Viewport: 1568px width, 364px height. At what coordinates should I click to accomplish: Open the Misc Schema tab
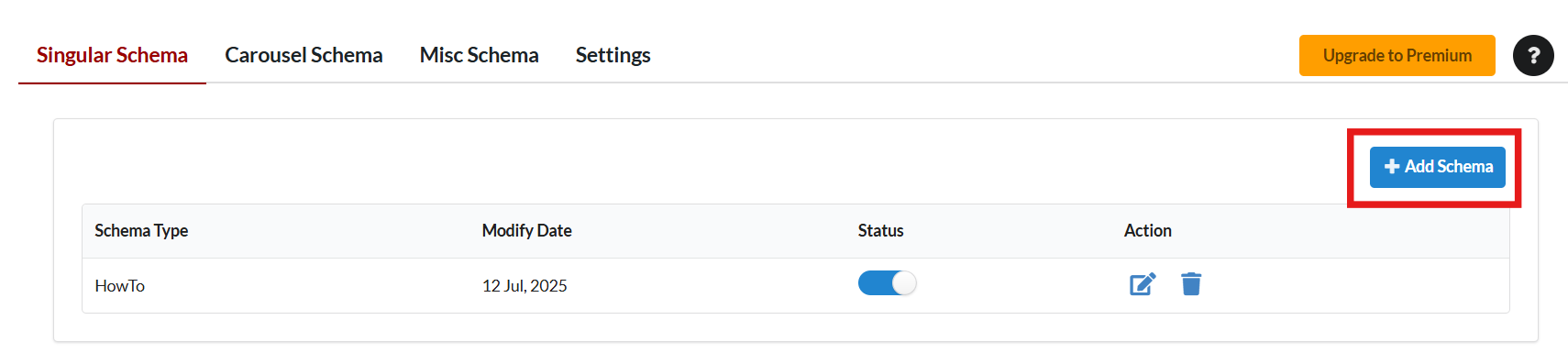point(479,55)
